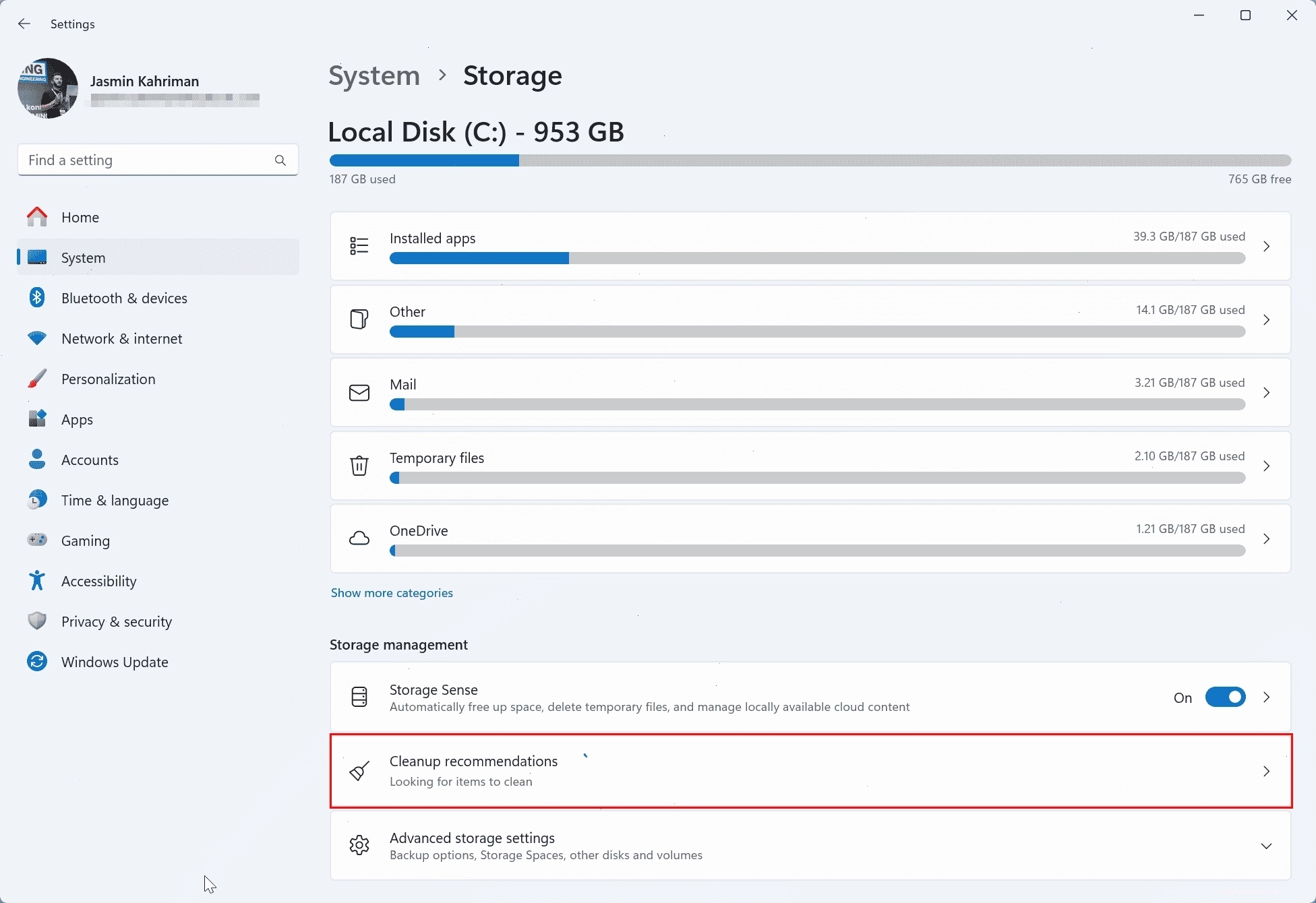Click the Installed apps list icon
The width and height of the screenshot is (1316, 903).
(x=359, y=246)
